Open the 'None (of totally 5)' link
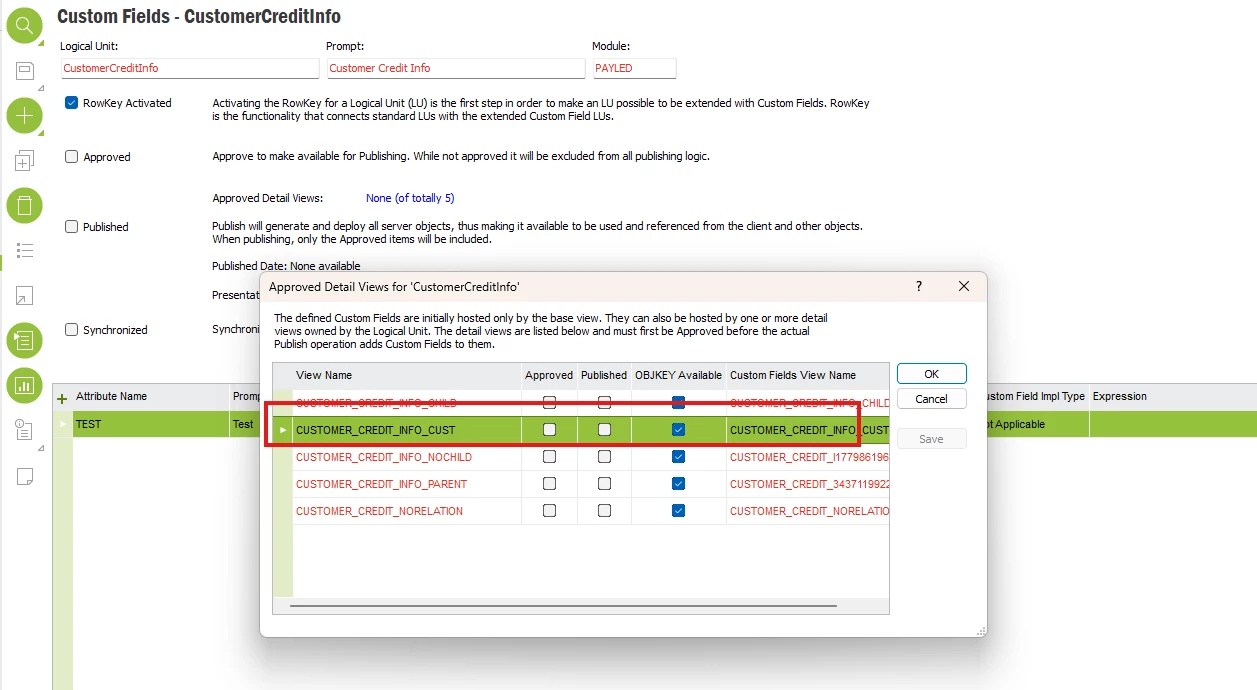Image resolution: width=1257 pixels, height=690 pixels. pyautogui.click(x=410, y=198)
